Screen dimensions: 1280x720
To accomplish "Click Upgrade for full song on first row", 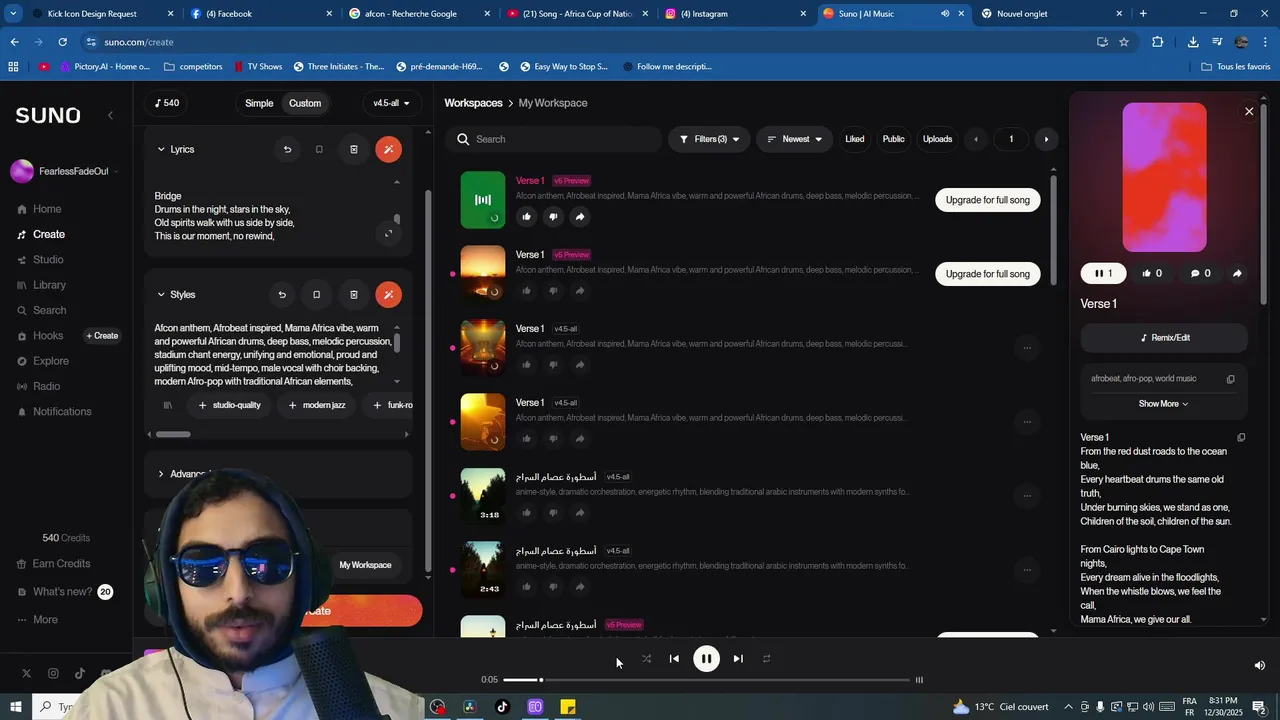I will 988,200.
